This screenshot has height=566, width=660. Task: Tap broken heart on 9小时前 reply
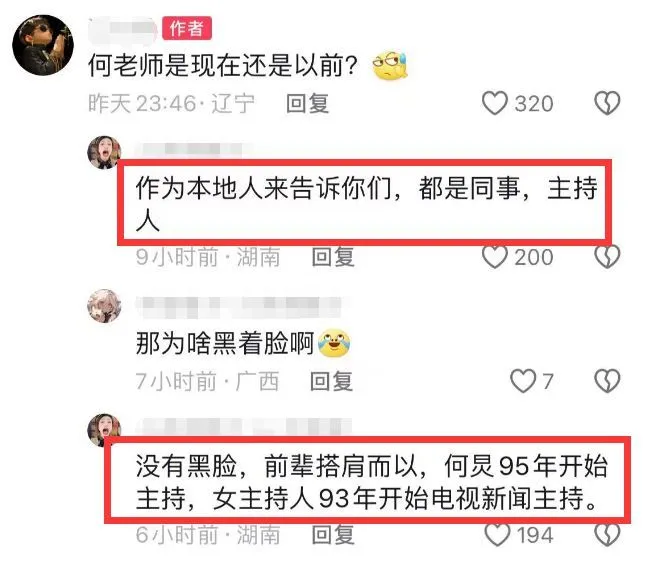click(x=607, y=256)
